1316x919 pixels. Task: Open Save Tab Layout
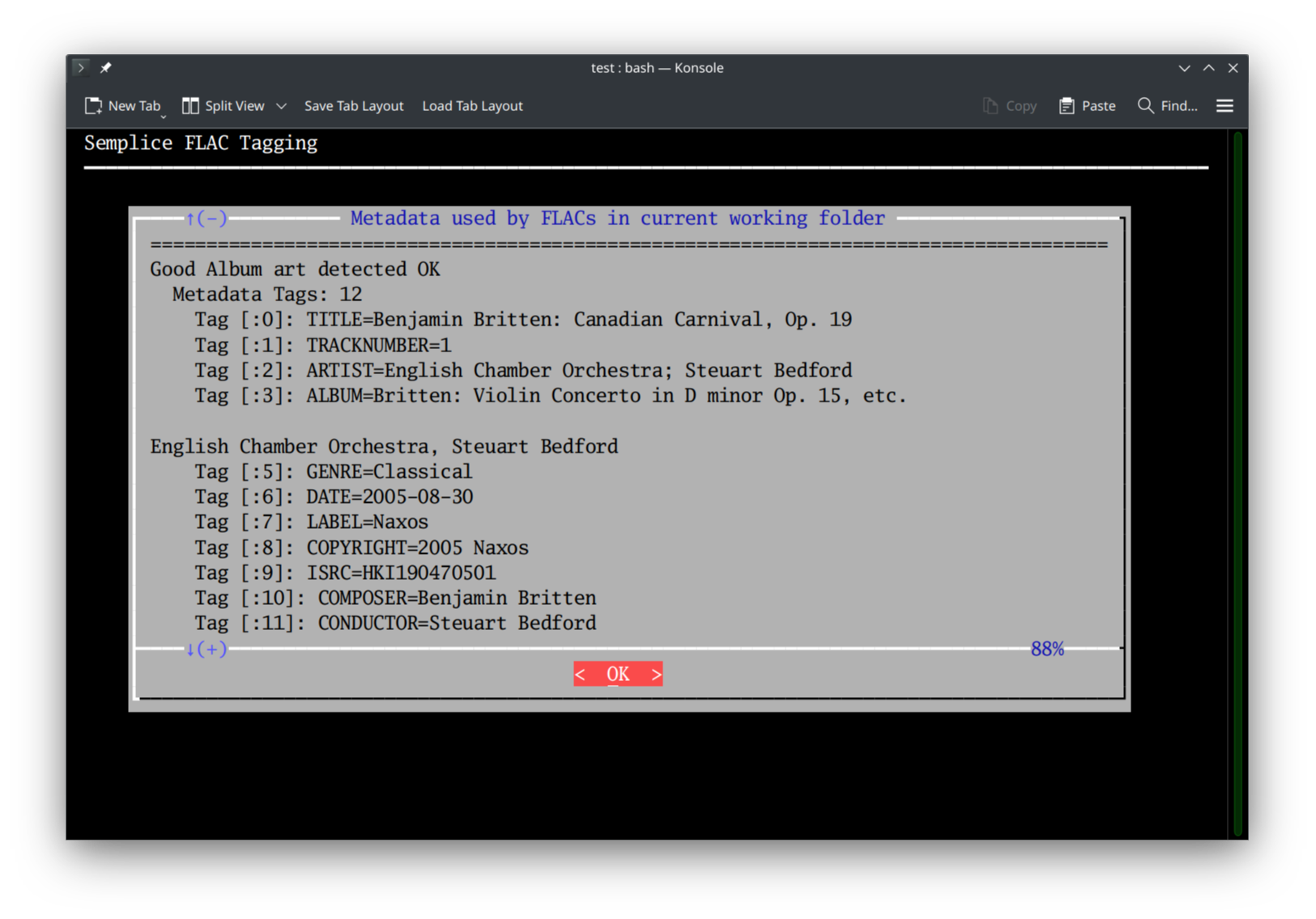[x=354, y=105]
